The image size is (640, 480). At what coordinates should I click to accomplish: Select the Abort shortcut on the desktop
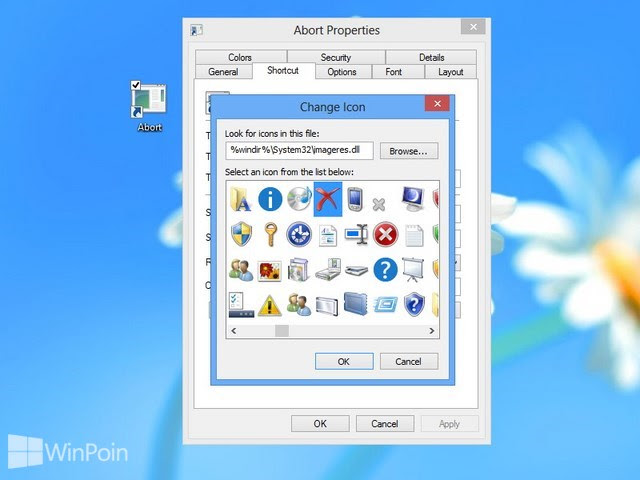pos(149,108)
